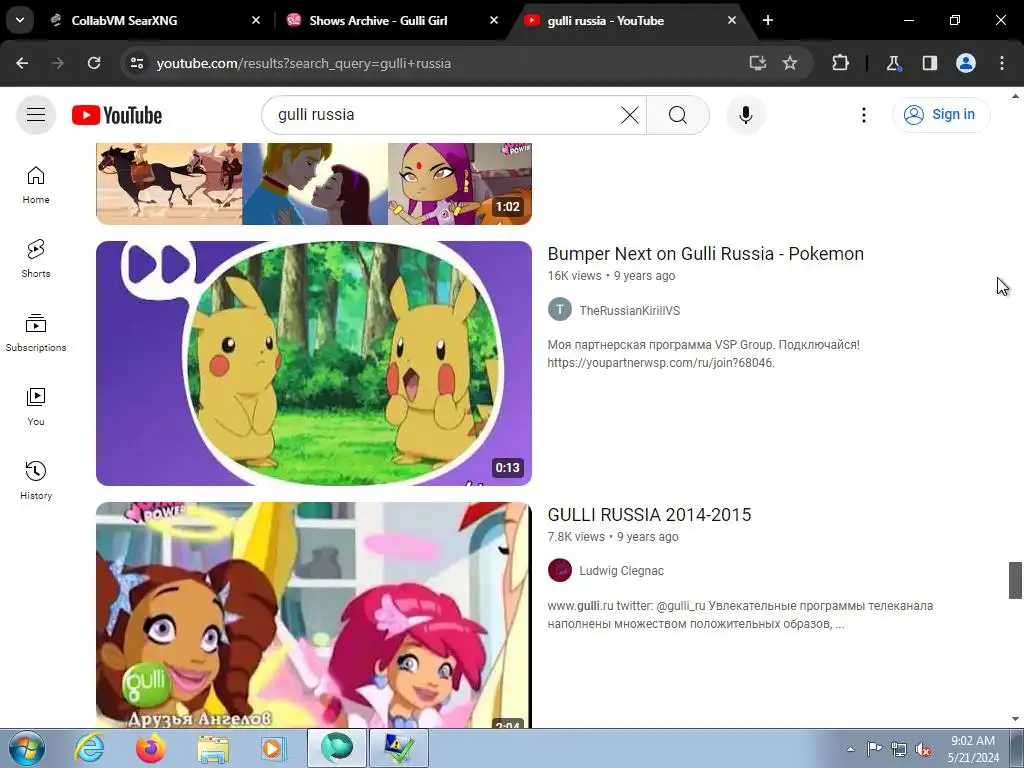Open TheRussianKirillVS channel avatar

click(560, 310)
